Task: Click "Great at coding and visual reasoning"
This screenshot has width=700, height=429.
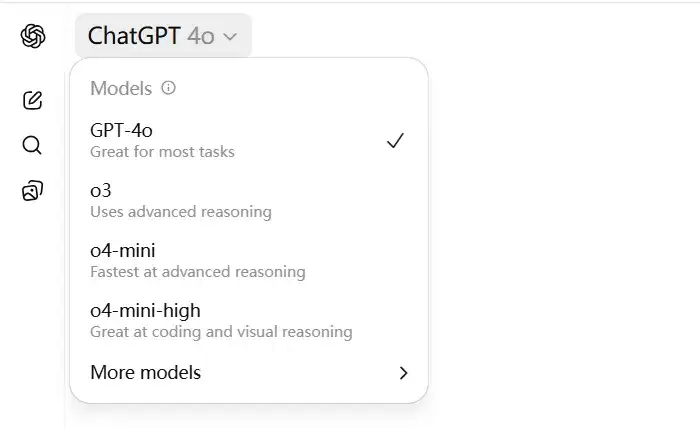Action: pos(221,332)
